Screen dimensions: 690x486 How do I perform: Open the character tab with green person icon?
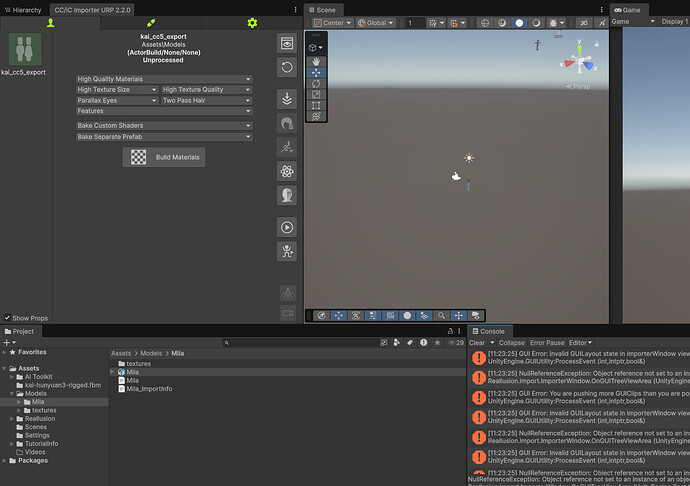coord(51,23)
